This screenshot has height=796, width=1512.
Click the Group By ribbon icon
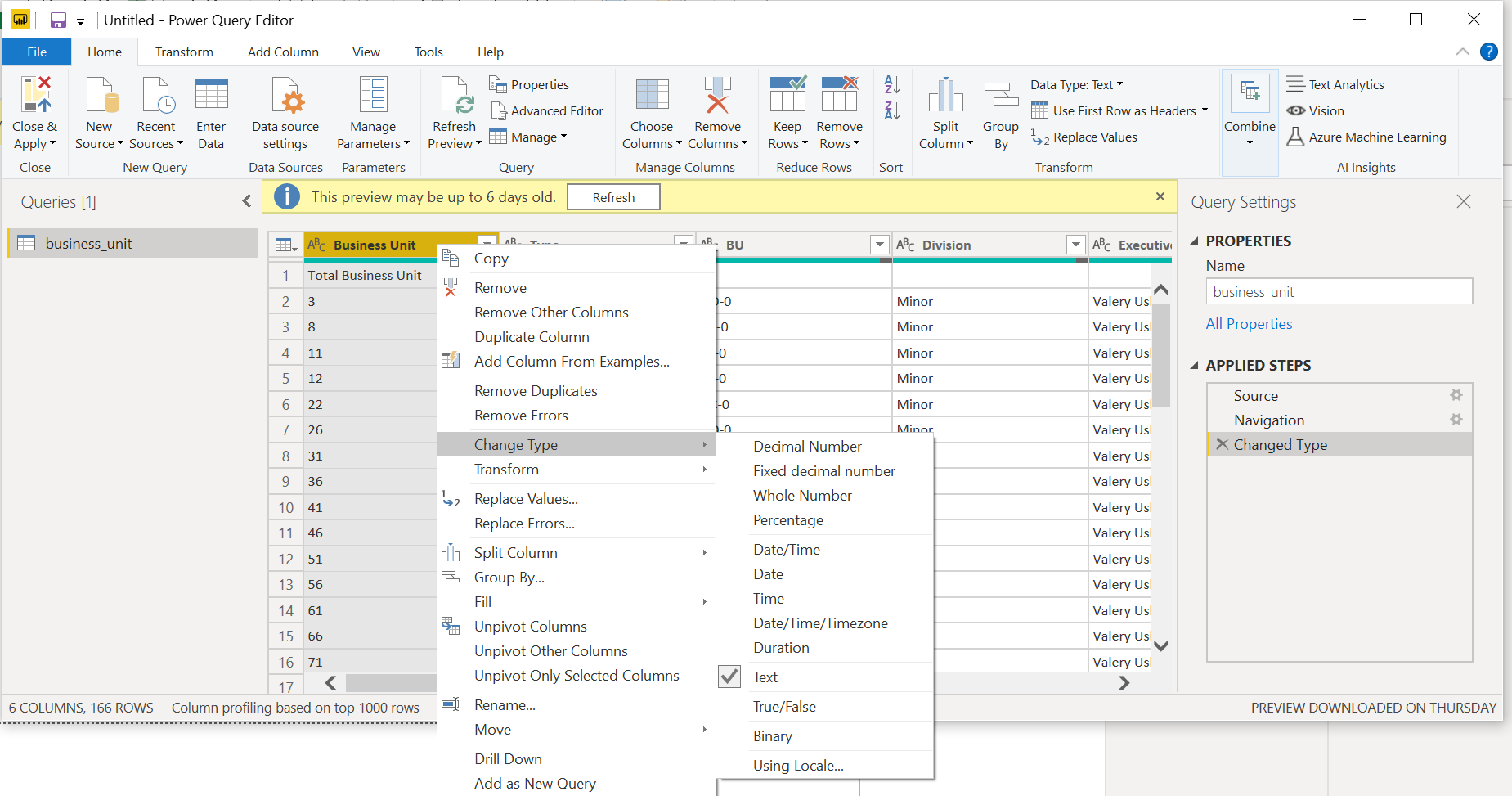pos(1001,96)
